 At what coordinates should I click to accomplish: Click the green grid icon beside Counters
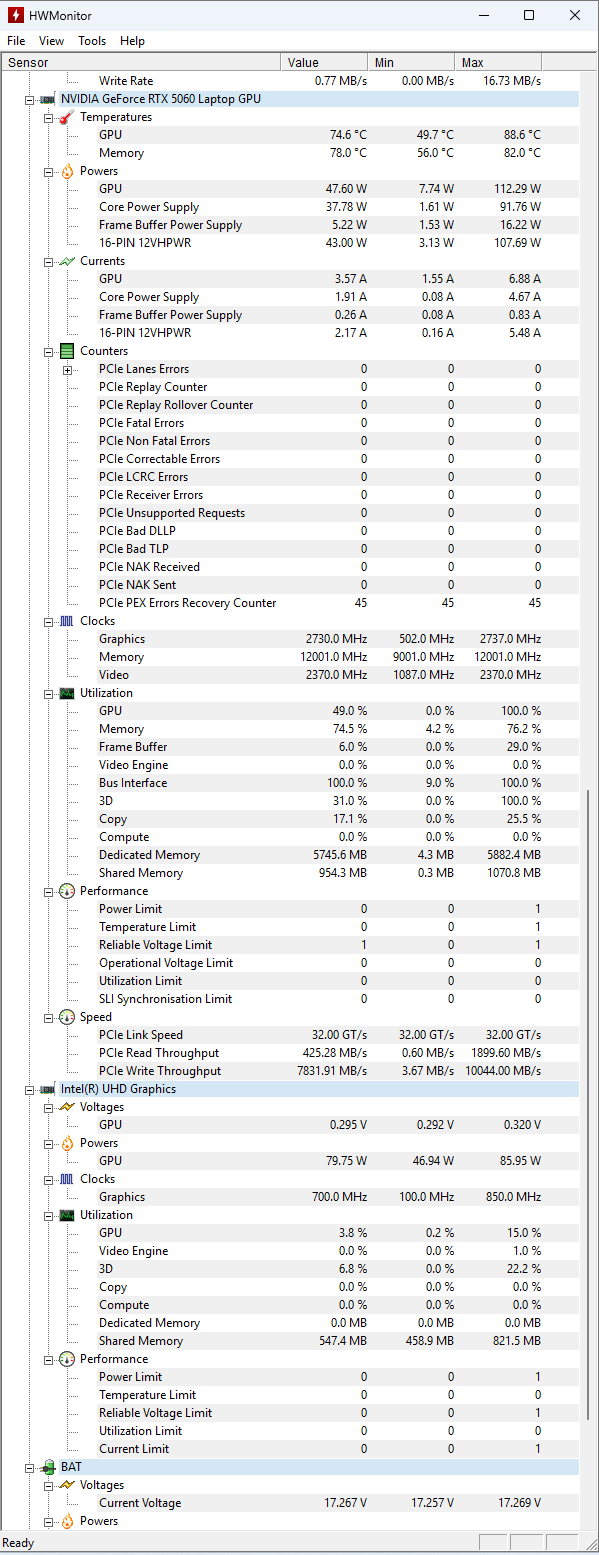click(66, 351)
